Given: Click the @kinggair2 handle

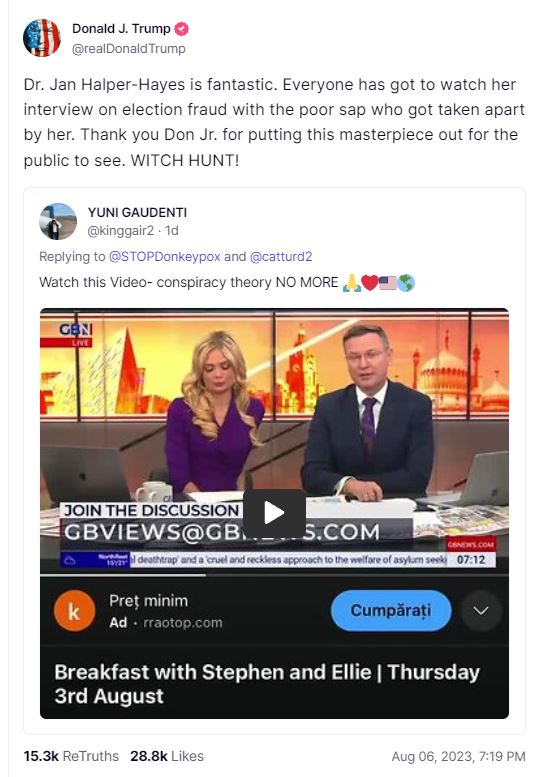Looking at the screenshot, I should pyautogui.click(x=120, y=230).
